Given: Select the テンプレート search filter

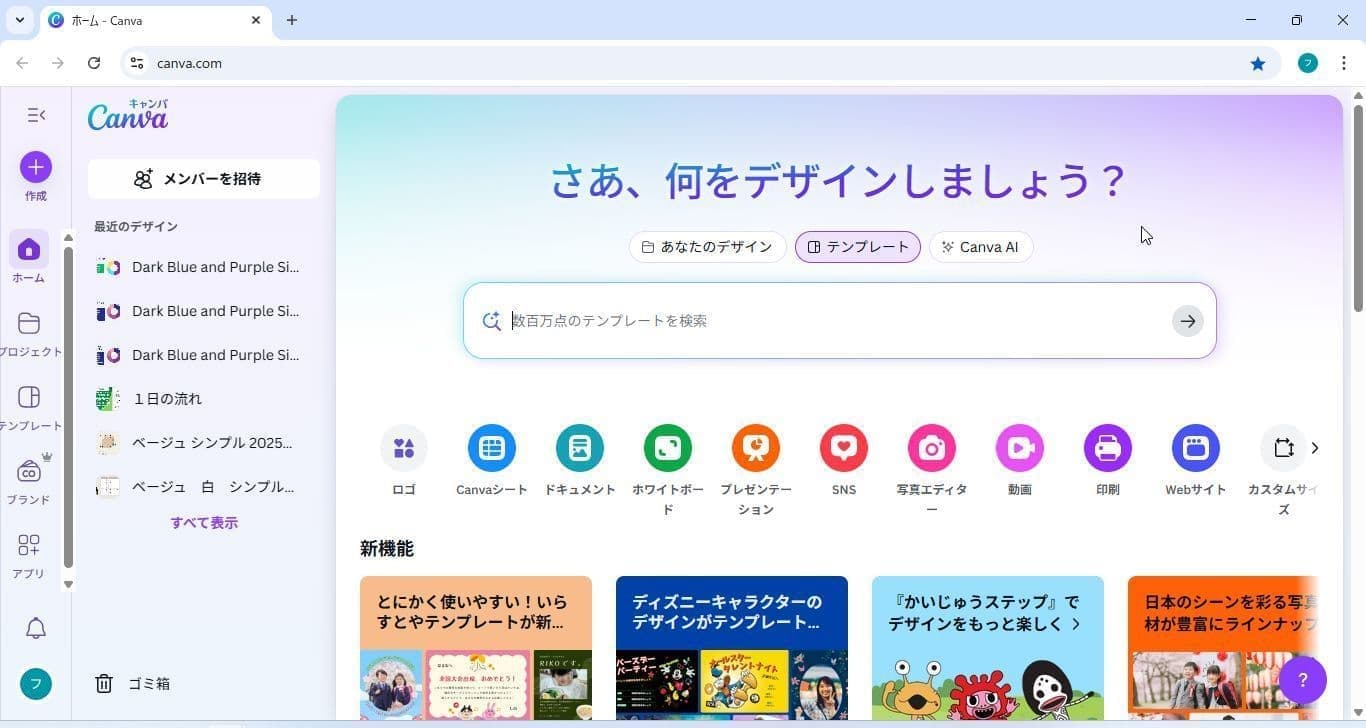Looking at the screenshot, I should click(x=857, y=246).
